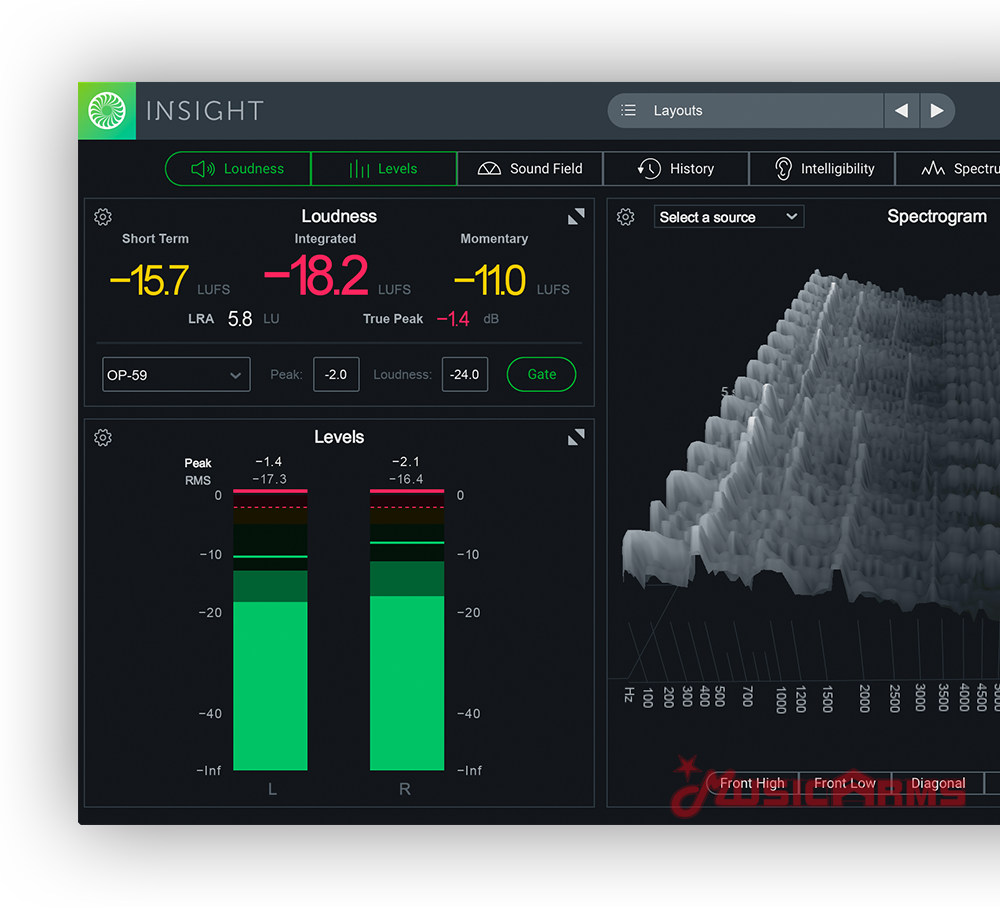Screen dimensions: 1000x907
Task: Open Spectrogram panel settings gear
Action: coord(626,217)
